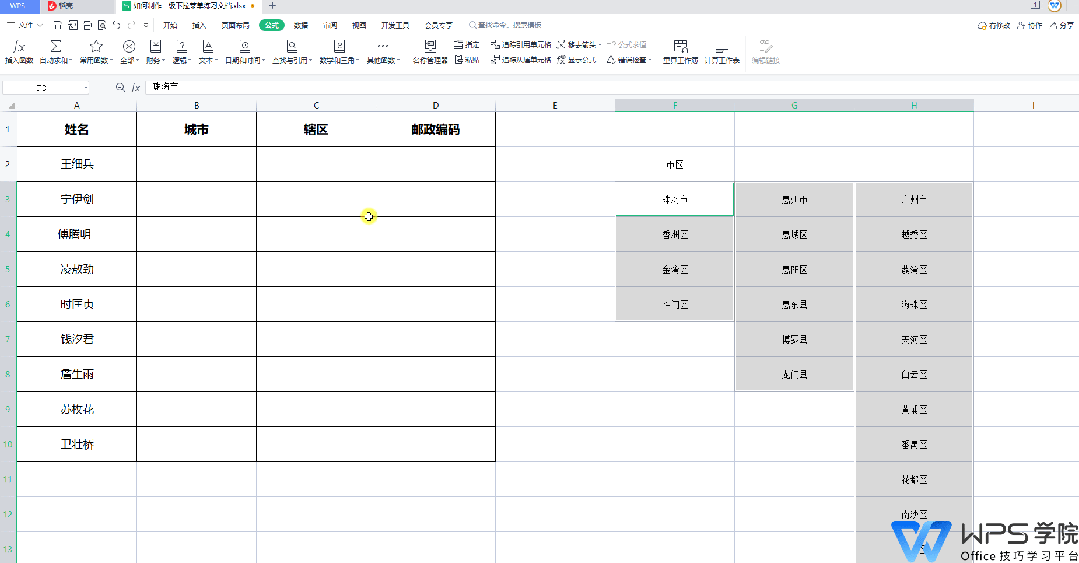
Task: Expand 其他函数 (more functions) dropdown
Action: tap(383, 51)
